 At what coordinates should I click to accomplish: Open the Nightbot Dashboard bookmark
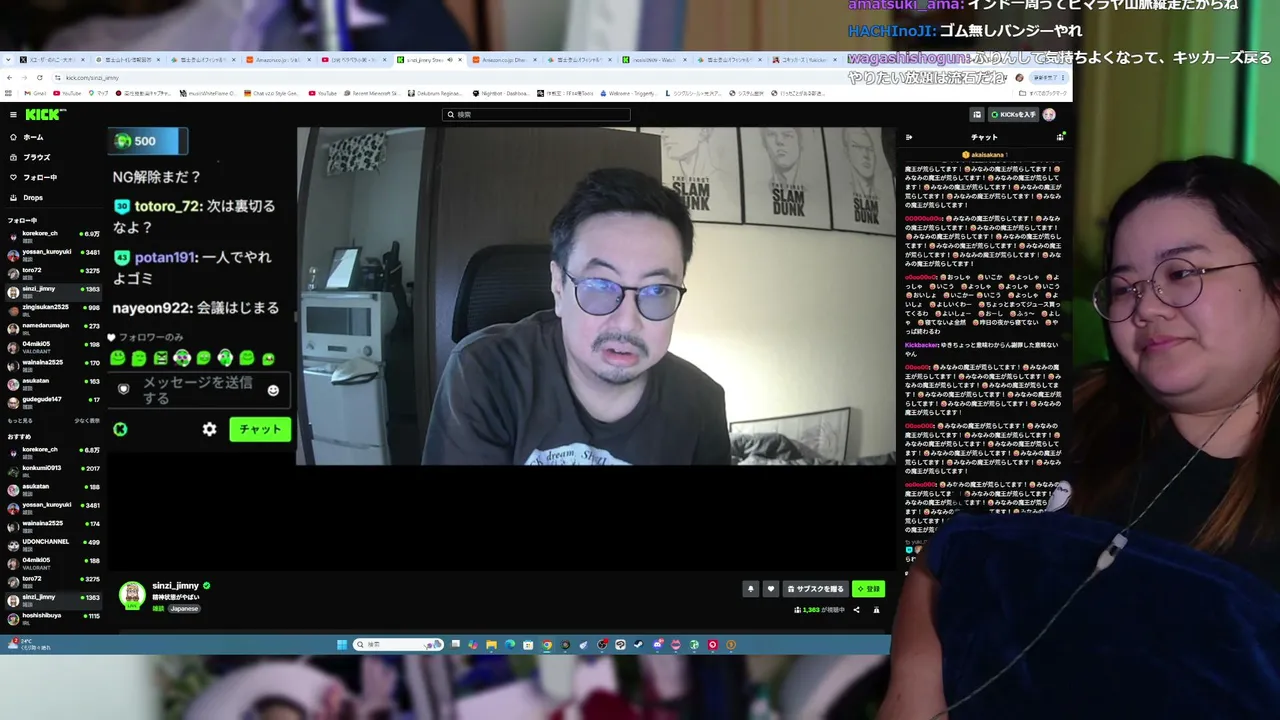(500, 93)
